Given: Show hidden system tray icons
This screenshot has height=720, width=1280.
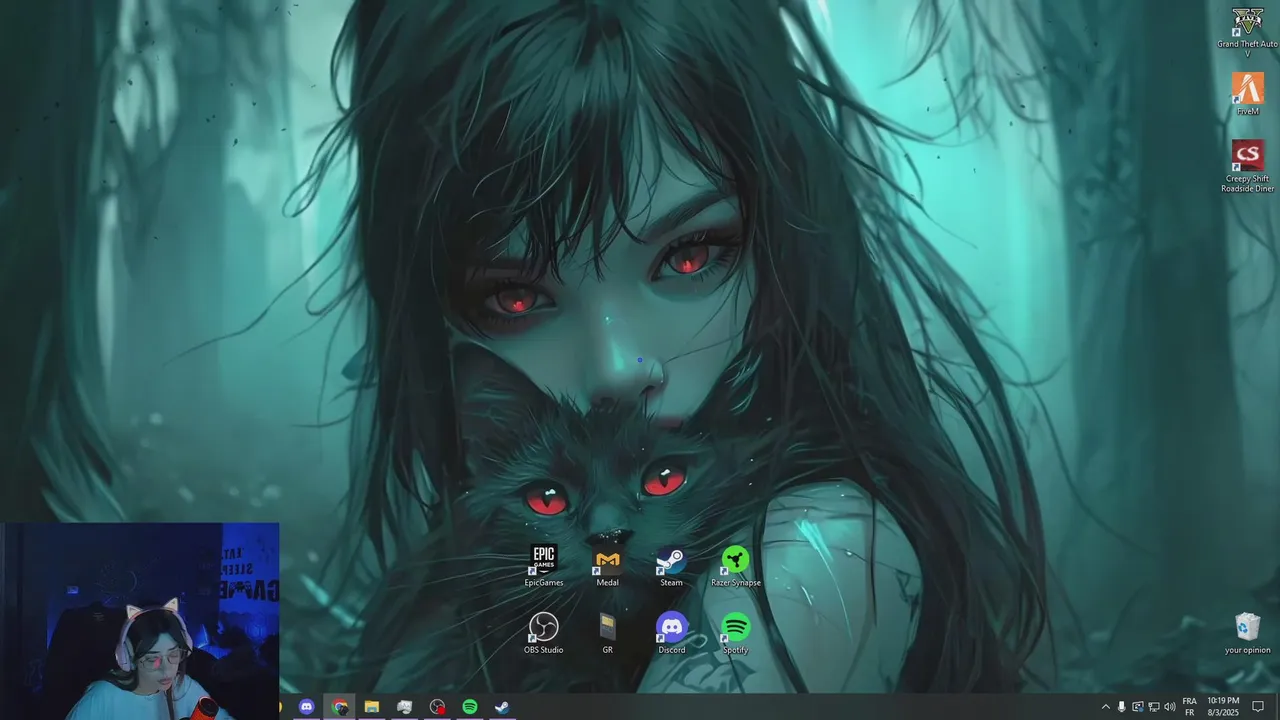Looking at the screenshot, I should [x=1105, y=707].
